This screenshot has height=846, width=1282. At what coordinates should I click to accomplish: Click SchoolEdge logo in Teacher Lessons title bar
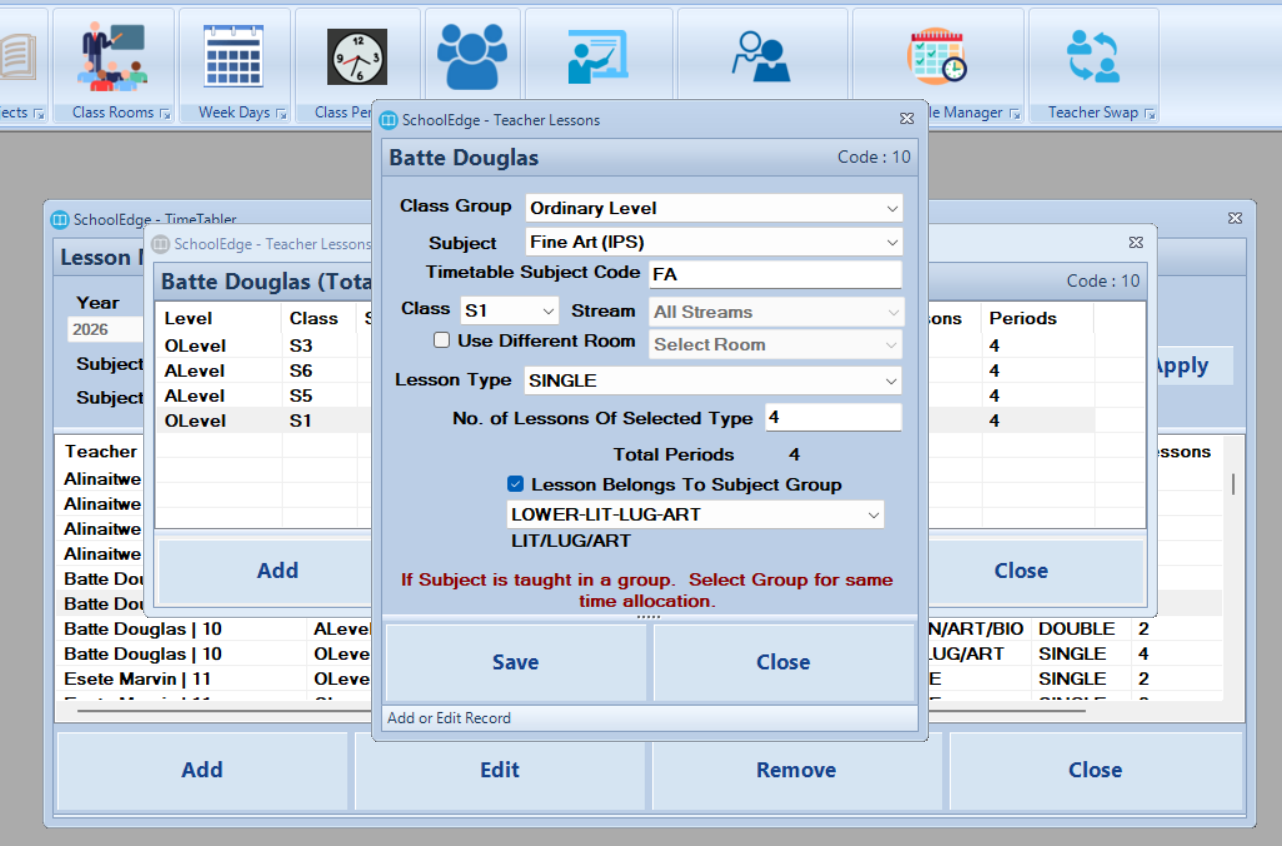[x=389, y=120]
